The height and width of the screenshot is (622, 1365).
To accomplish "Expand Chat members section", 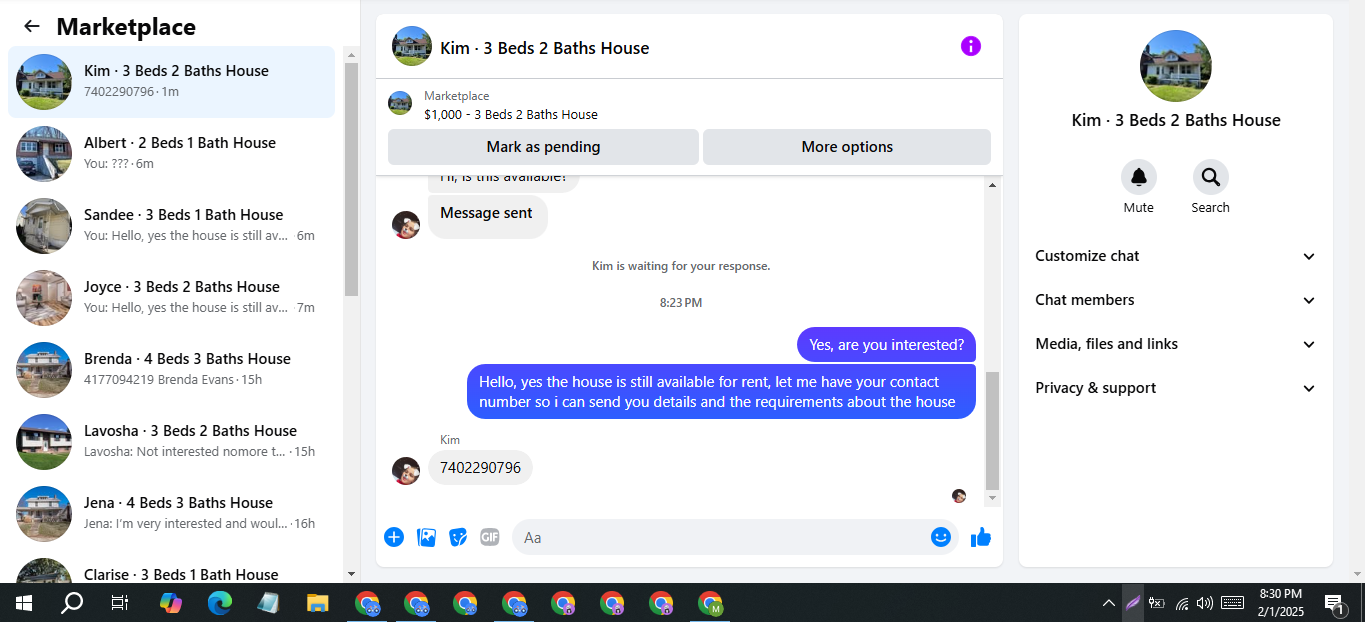I will [x=1175, y=300].
